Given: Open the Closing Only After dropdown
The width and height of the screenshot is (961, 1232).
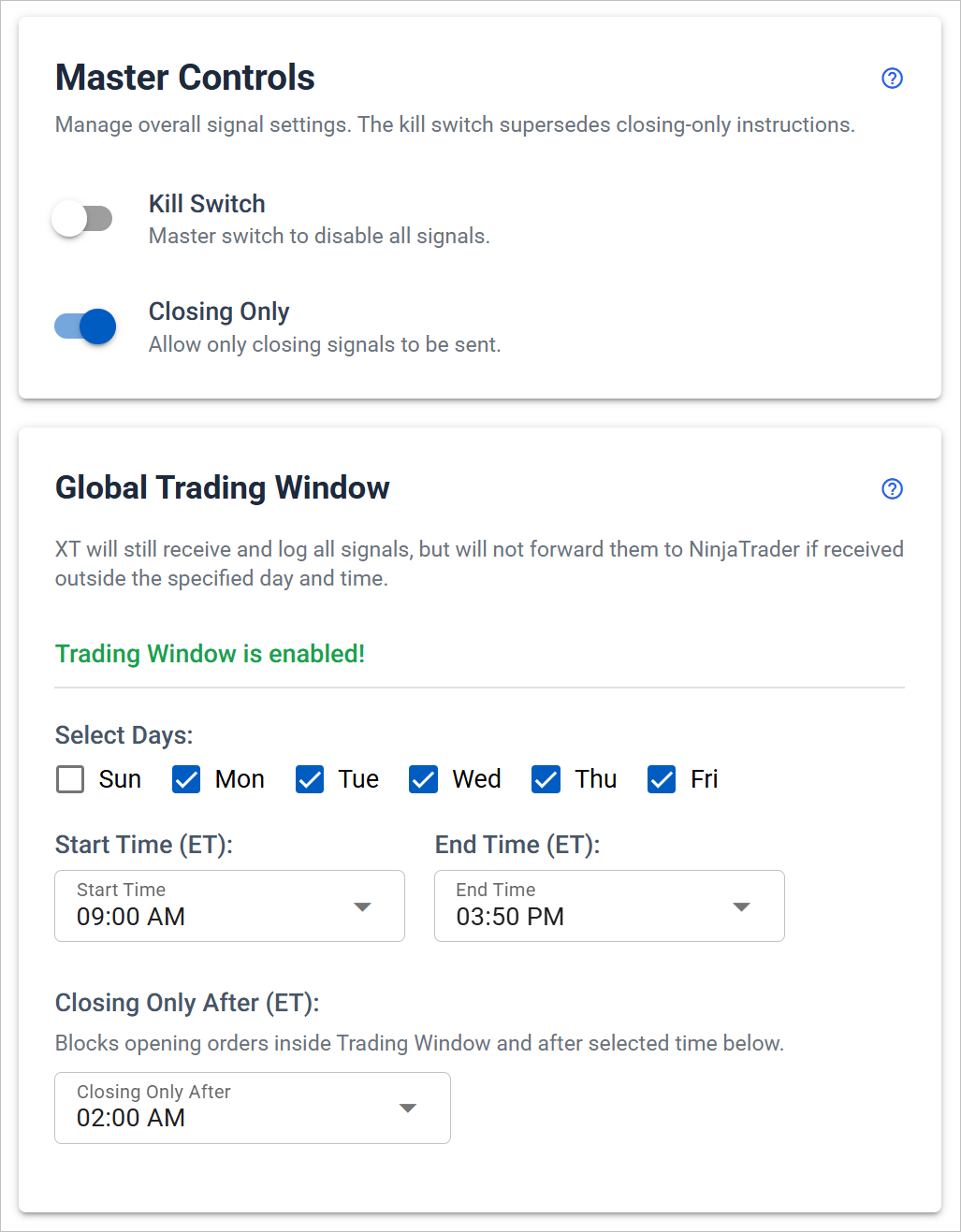Looking at the screenshot, I should pyautogui.click(x=253, y=1108).
